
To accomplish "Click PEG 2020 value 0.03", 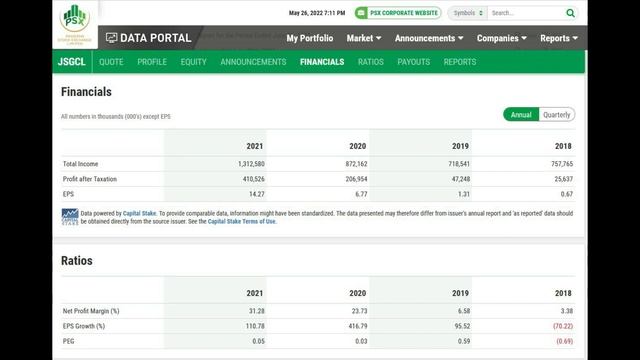I will click(x=361, y=341).
